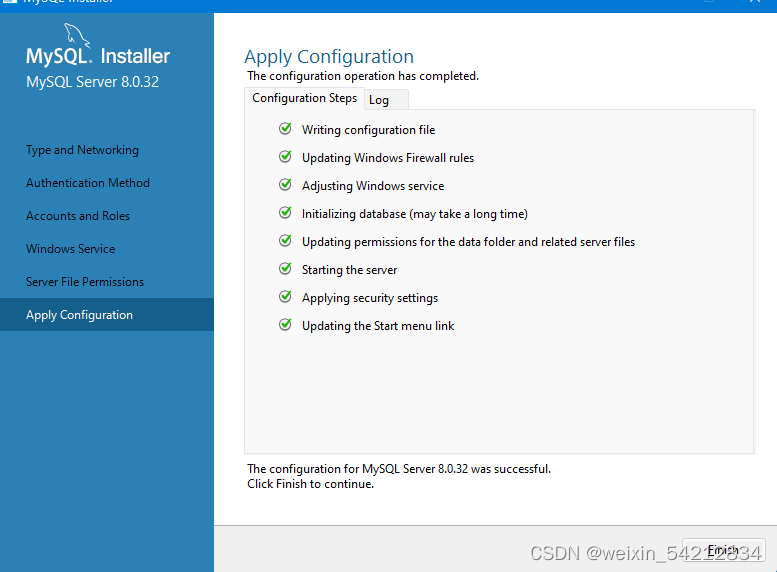Click green check beside Starting the server
This screenshot has width=777, height=572.
pos(285,269)
